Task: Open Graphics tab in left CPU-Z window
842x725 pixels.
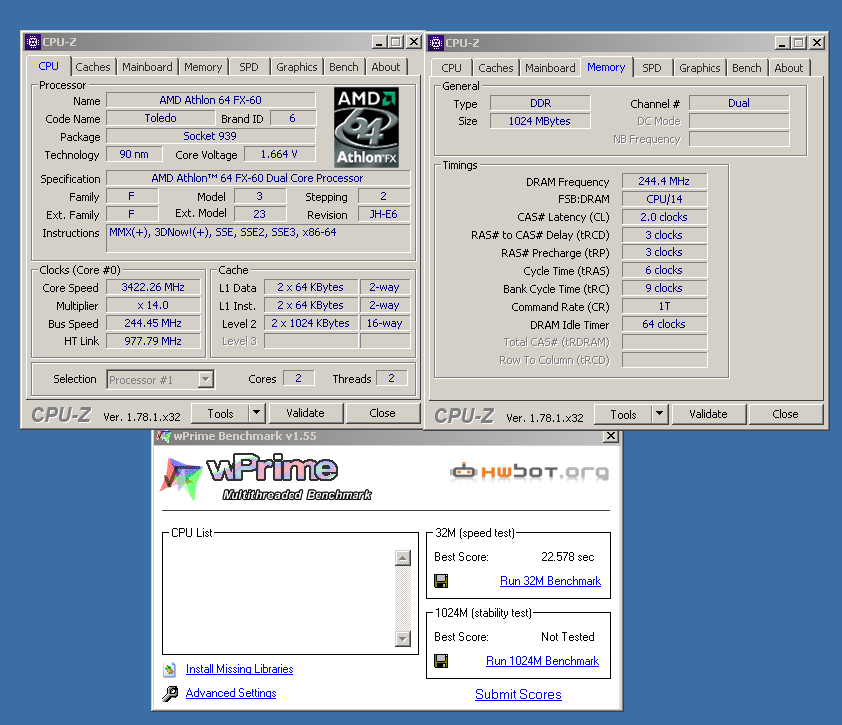Action: click(296, 67)
